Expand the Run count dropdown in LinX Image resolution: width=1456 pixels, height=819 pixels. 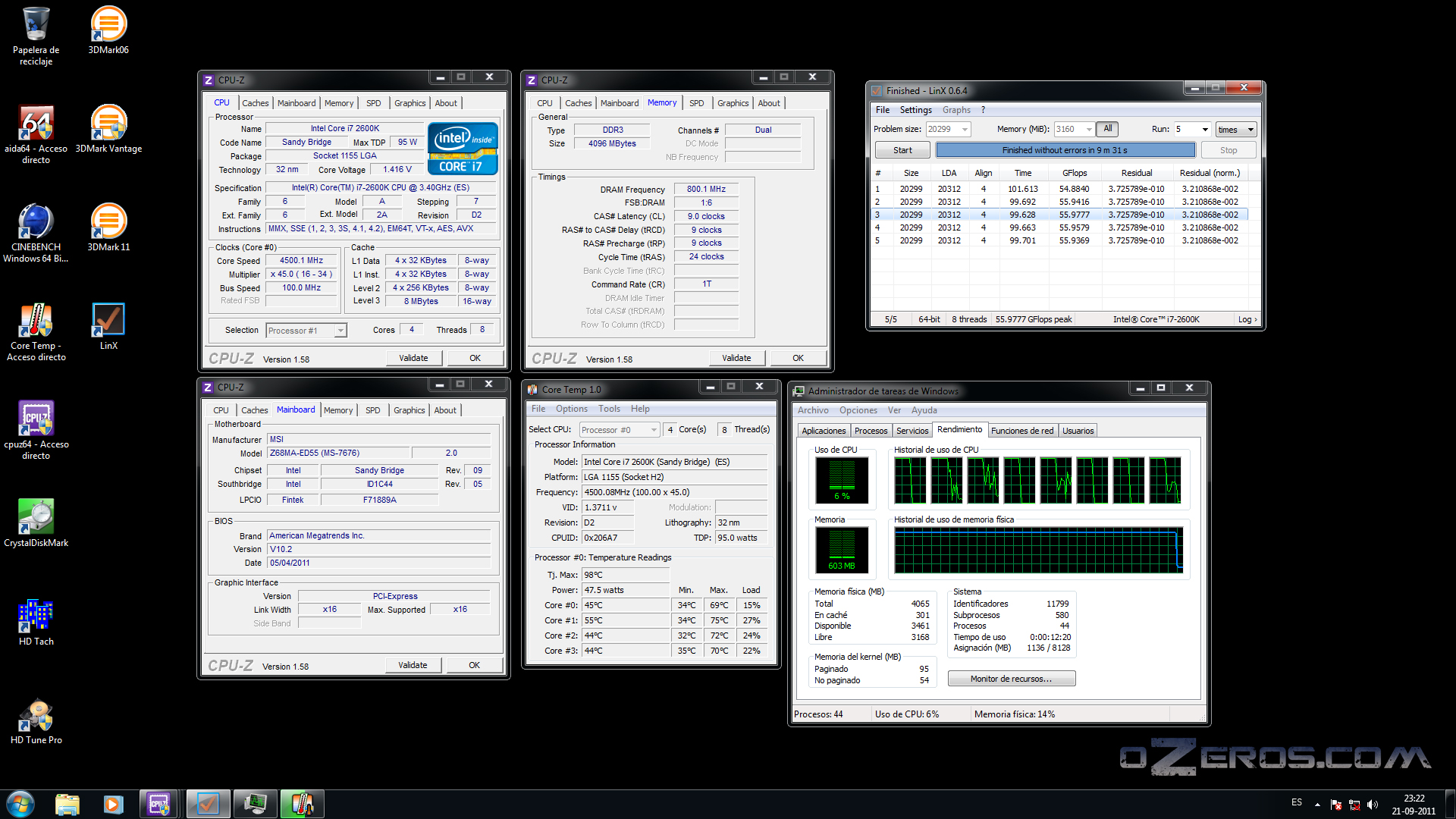coord(1205,130)
